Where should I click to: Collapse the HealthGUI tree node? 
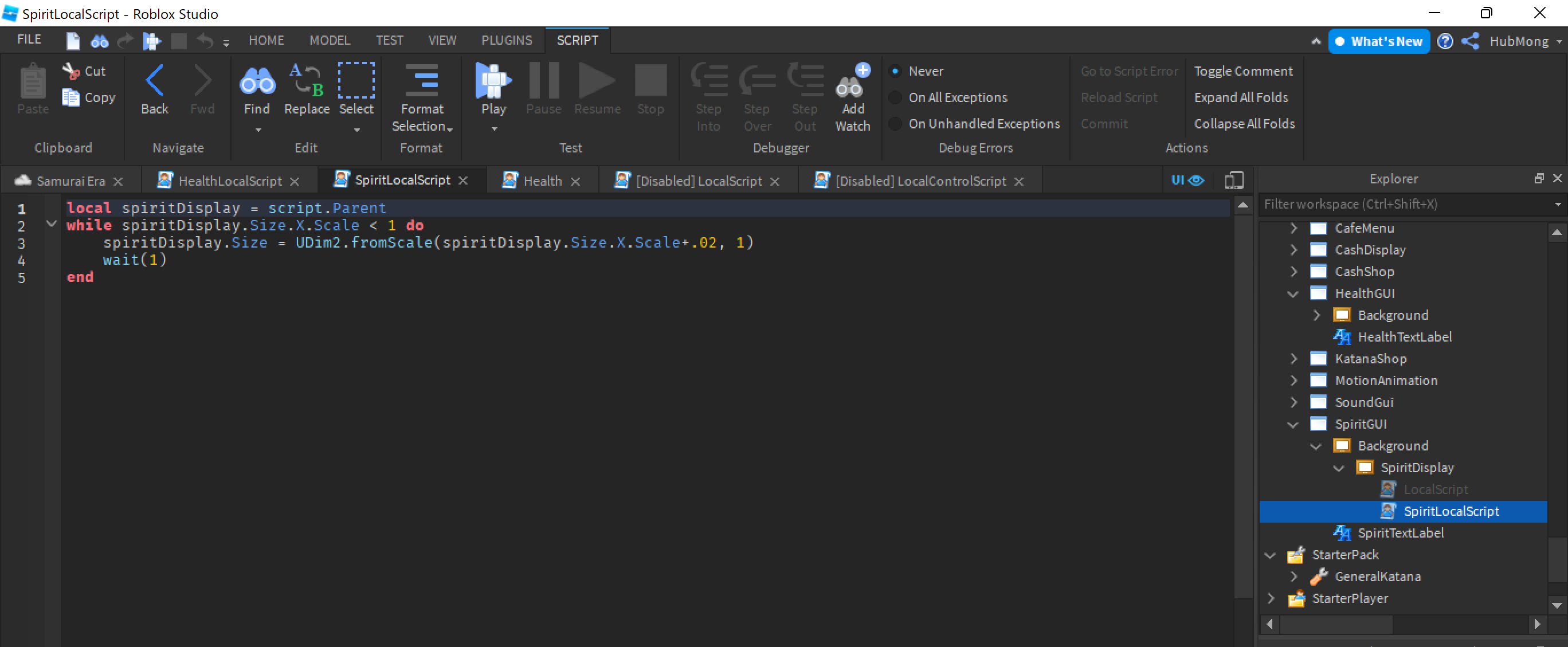(1293, 294)
